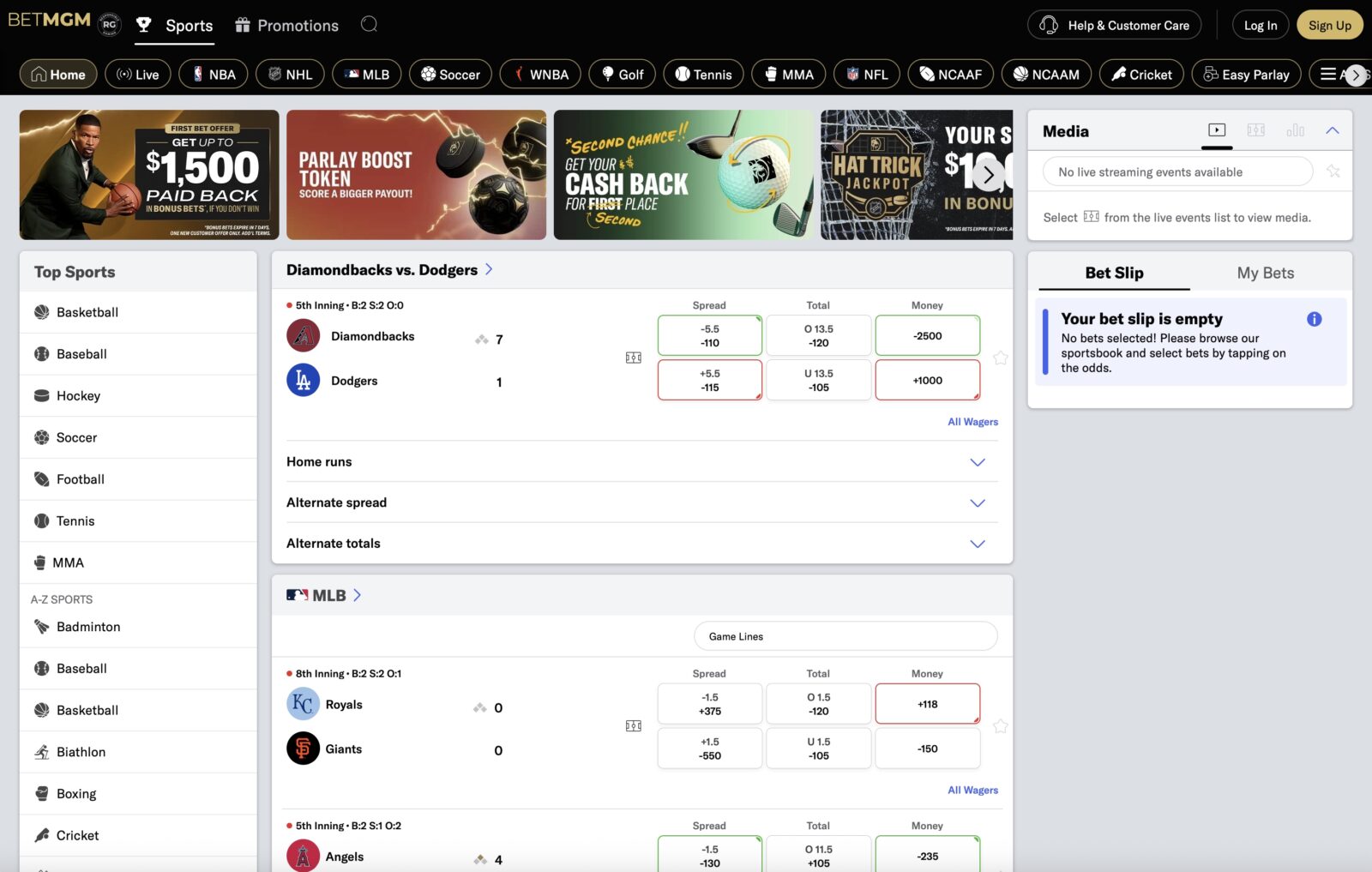The width and height of the screenshot is (1372, 872).
Task: Select the NBA nav pill
Action: tap(214, 75)
